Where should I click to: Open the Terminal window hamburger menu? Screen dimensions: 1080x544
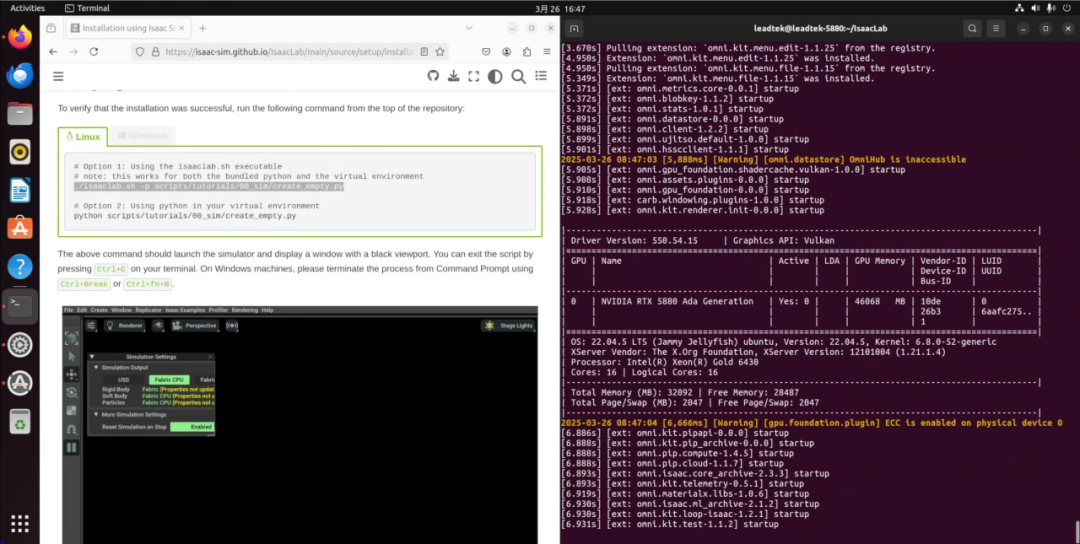(996, 28)
